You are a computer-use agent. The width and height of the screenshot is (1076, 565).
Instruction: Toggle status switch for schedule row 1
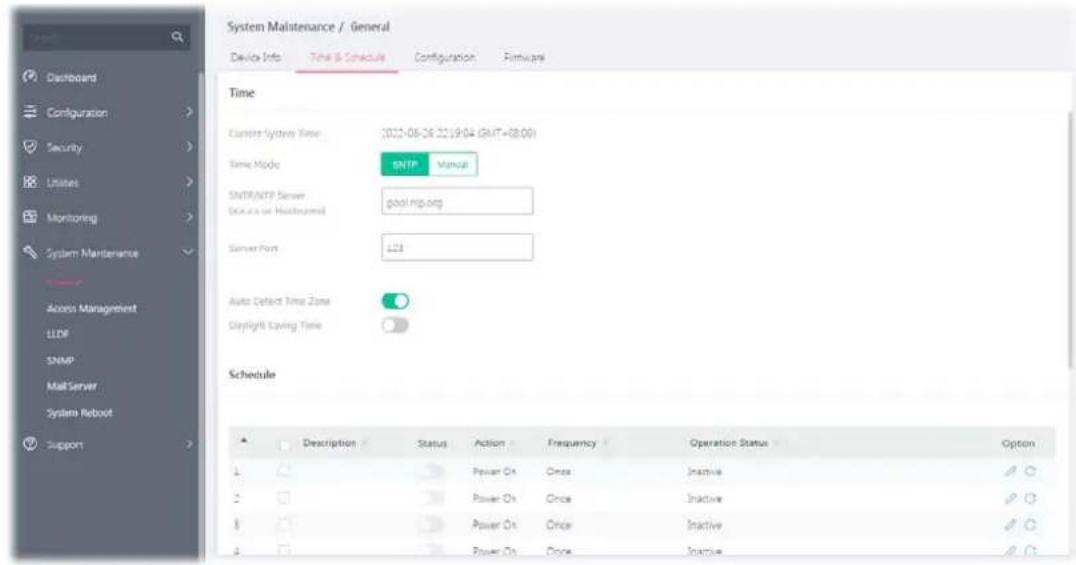[432, 471]
